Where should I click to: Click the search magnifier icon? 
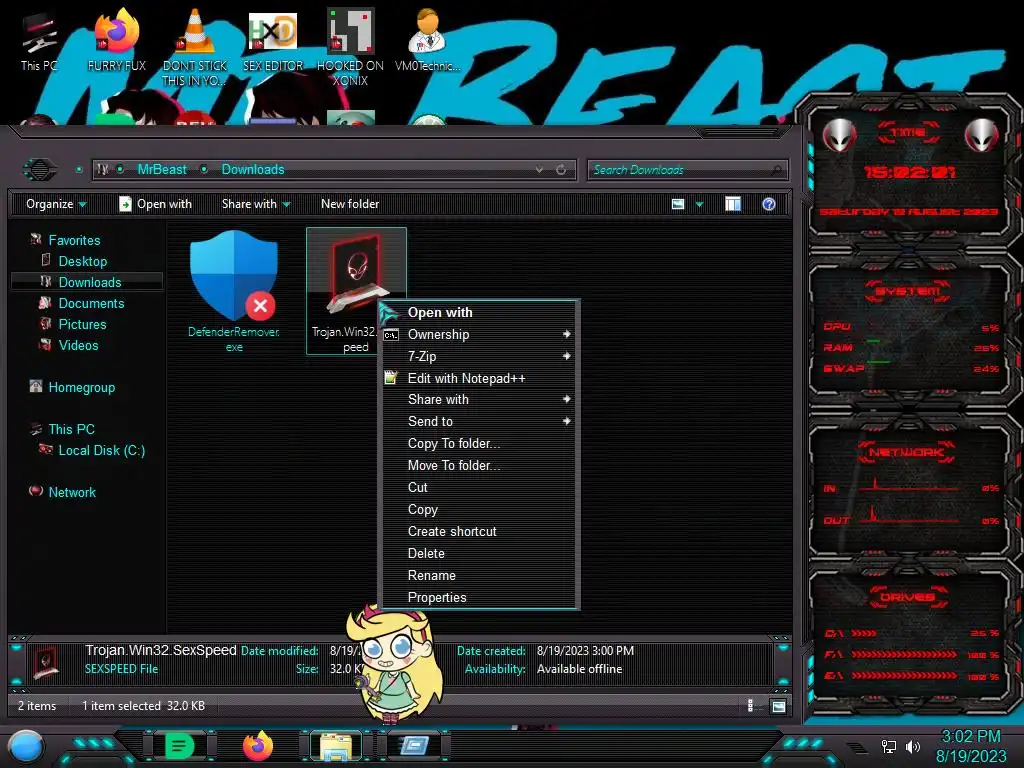(x=776, y=170)
